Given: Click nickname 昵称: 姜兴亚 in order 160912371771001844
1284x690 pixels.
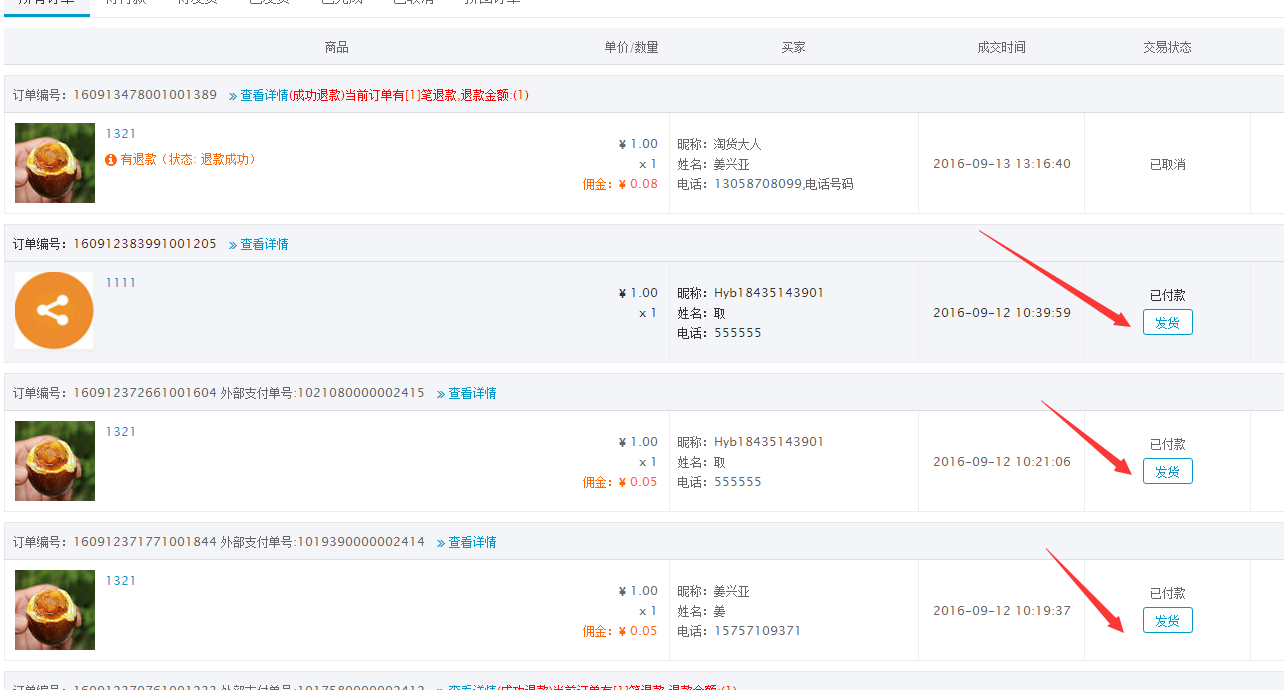Looking at the screenshot, I should [713, 591].
